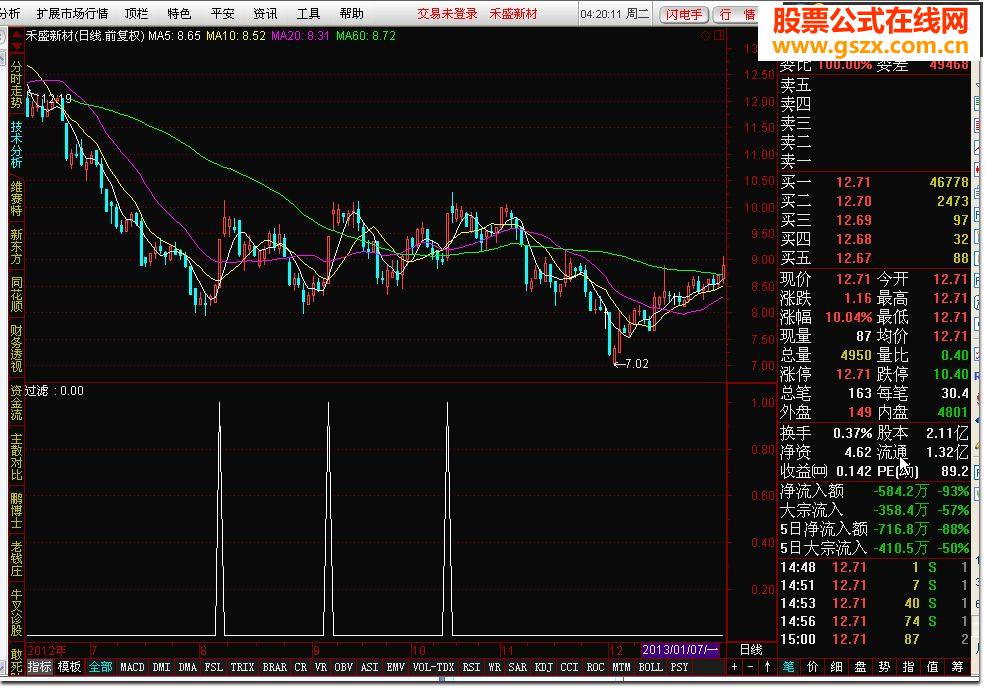Screen dimensions: 985x688
Task: Select the 价 tab in the quote panel
Action: point(812,667)
